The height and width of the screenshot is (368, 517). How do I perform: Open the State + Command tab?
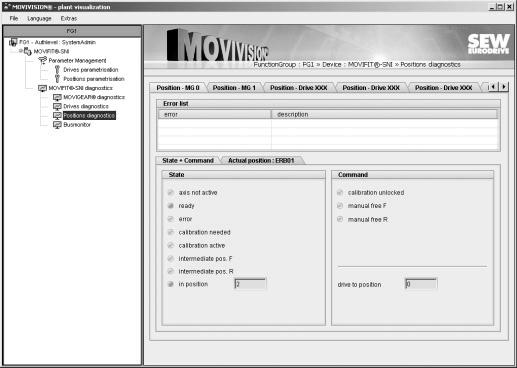[188, 160]
